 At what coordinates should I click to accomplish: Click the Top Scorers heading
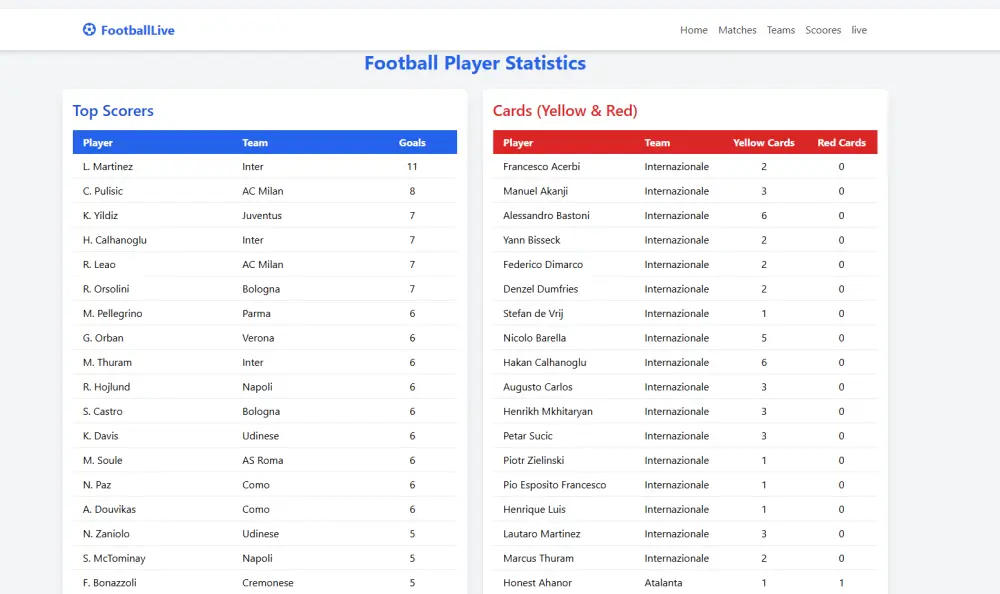click(113, 111)
